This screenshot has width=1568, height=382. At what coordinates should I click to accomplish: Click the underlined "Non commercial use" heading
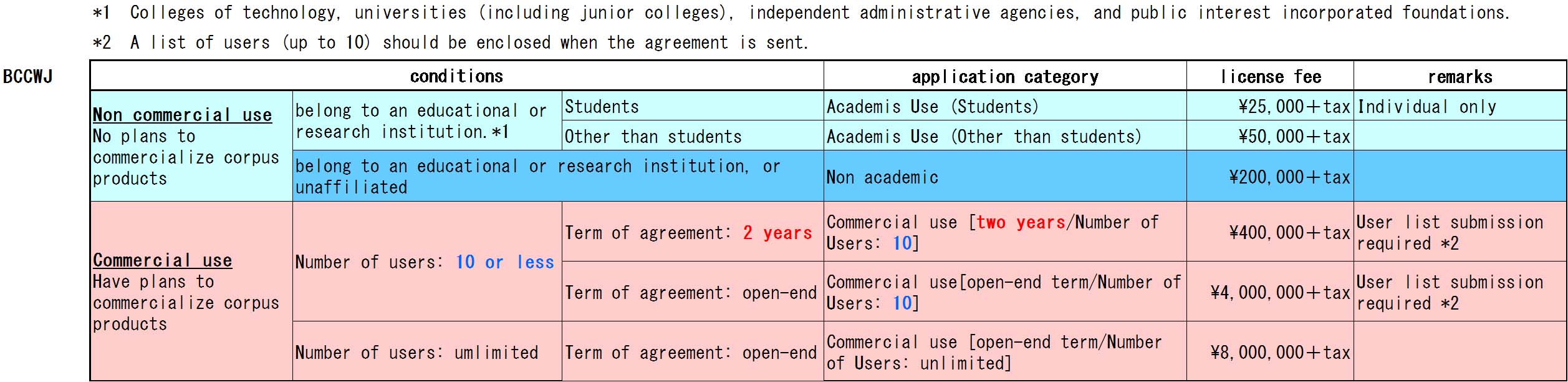pyautogui.click(x=182, y=115)
